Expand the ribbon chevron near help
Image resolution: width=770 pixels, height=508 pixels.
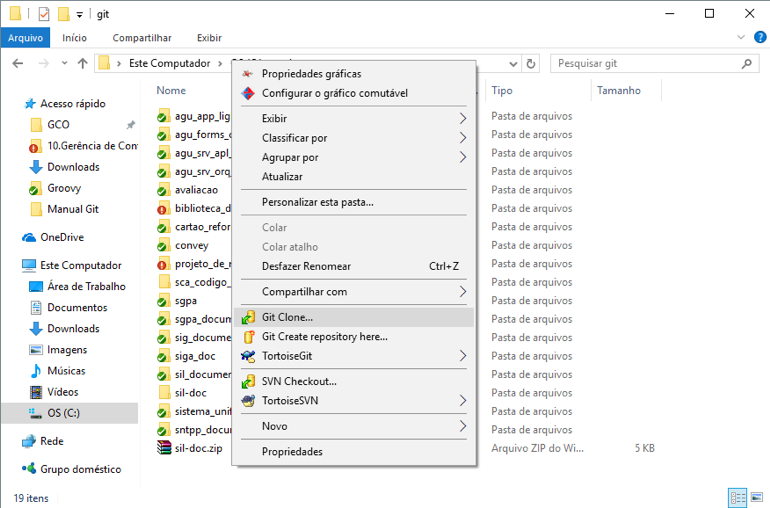(x=741, y=37)
